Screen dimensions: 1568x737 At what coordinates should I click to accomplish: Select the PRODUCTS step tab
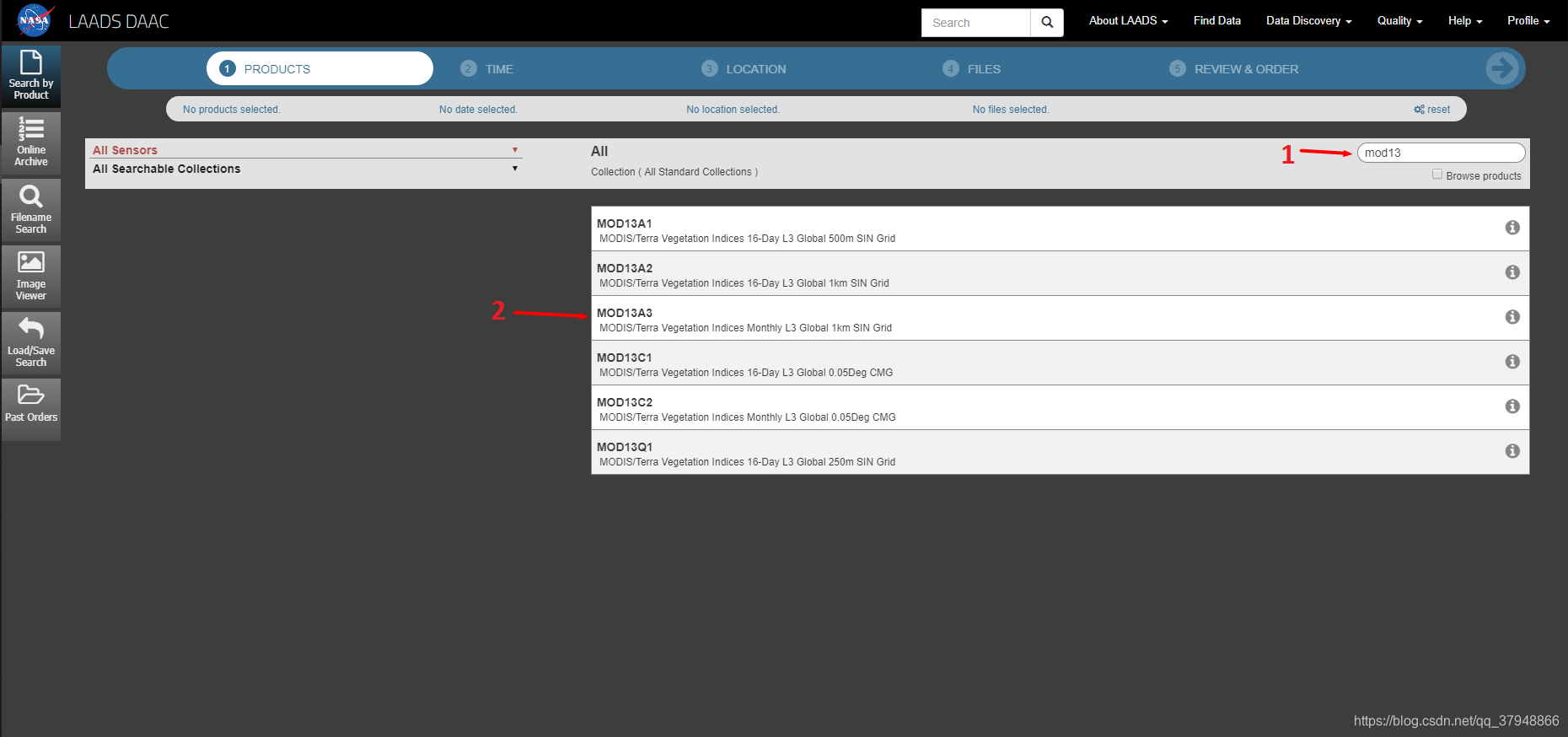pyautogui.click(x=320, y=68)
